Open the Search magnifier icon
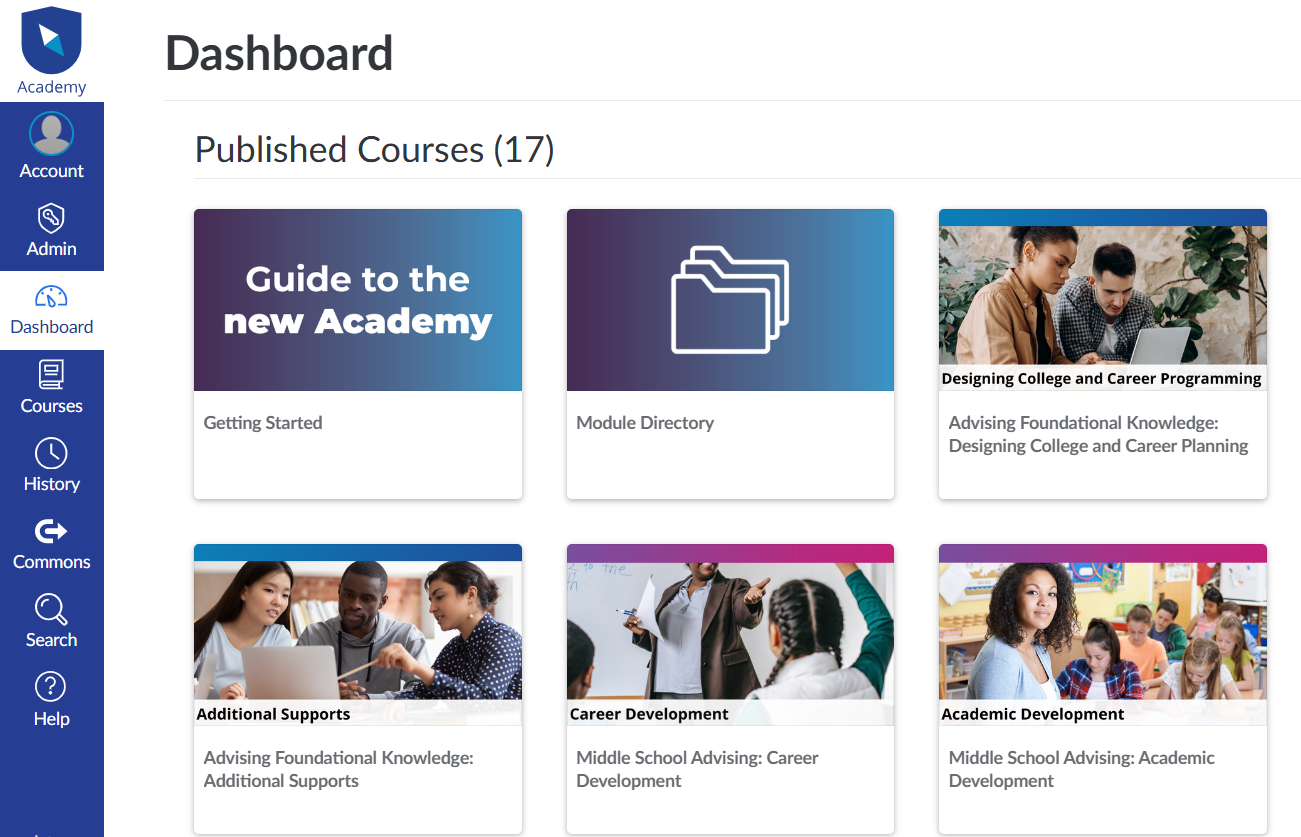Screen dimensions: 1301x837 [51, 609]
